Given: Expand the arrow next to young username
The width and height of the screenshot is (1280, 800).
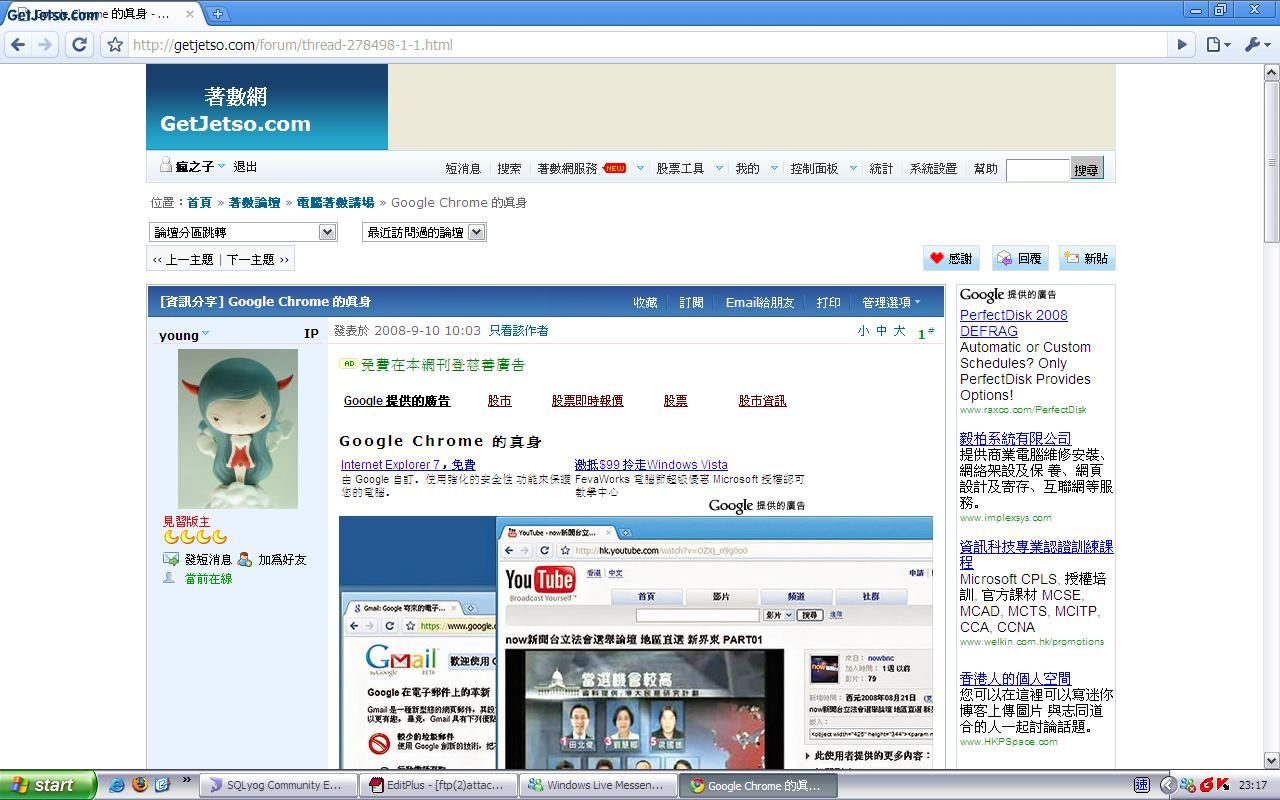Looking at the screenshot, I should [x=206, y=334].
